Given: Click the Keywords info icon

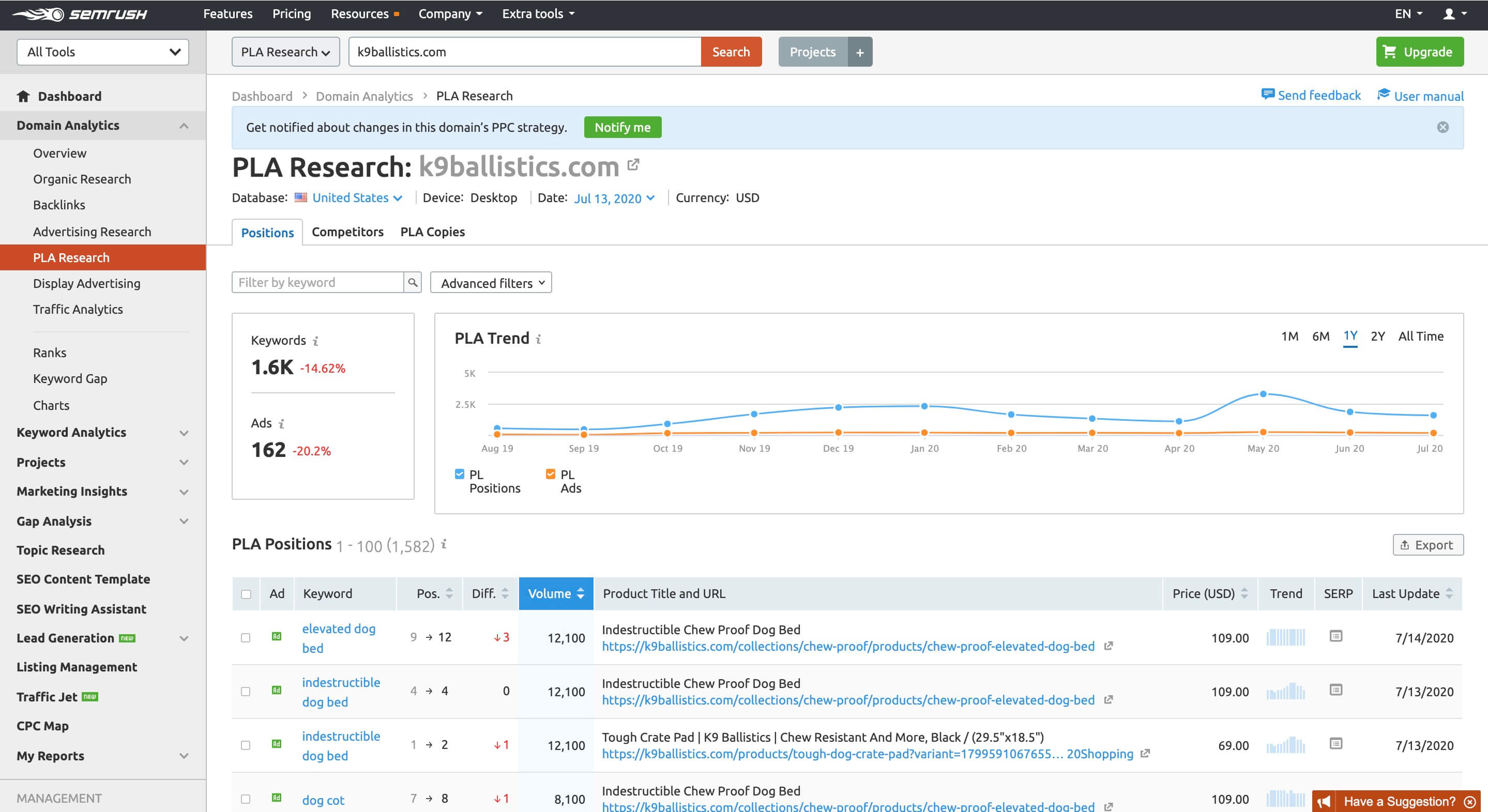Looking at the screenshot, I should tap(315, 341).
